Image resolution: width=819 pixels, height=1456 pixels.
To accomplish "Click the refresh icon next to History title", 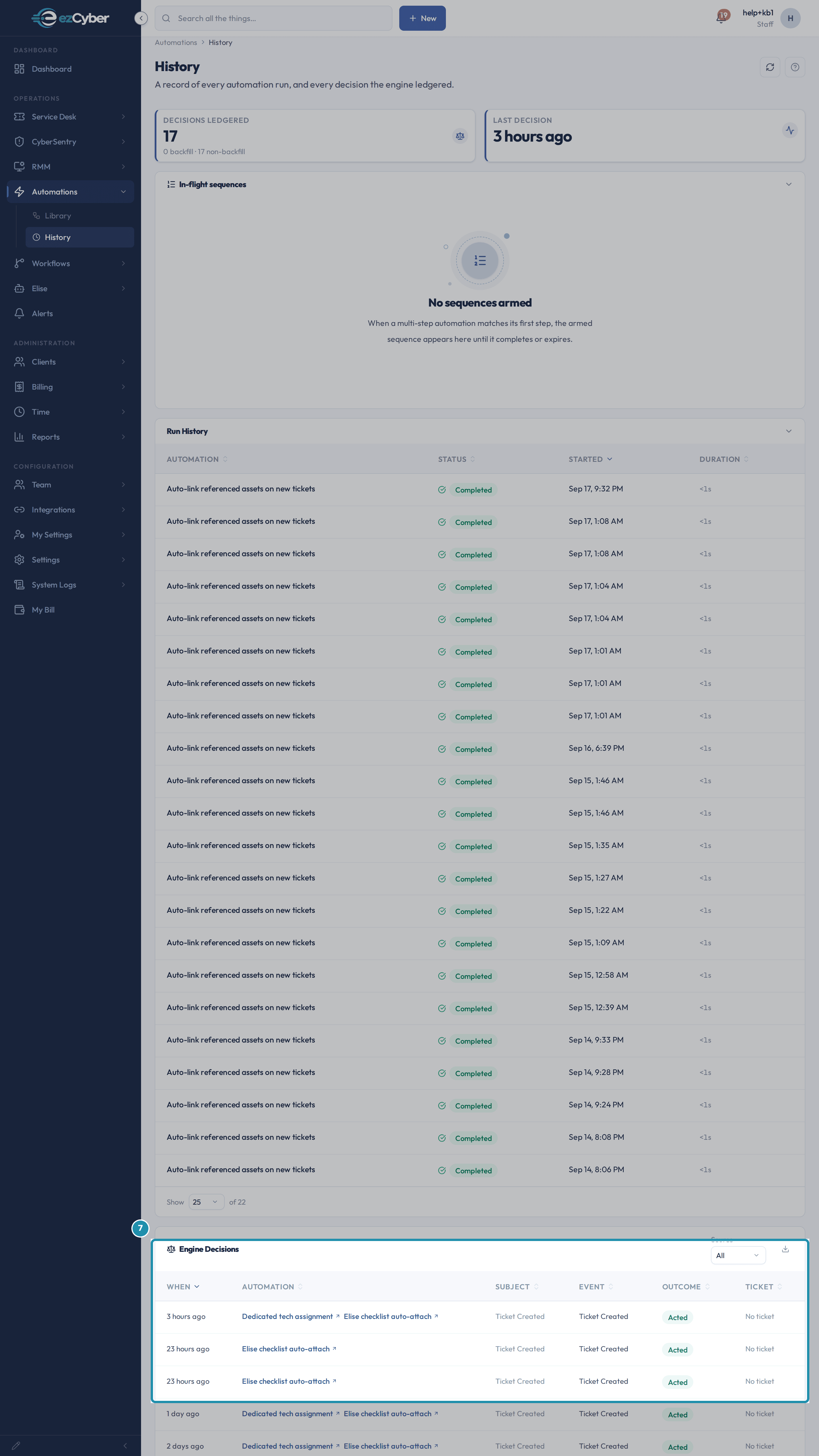I will [769, 67].
